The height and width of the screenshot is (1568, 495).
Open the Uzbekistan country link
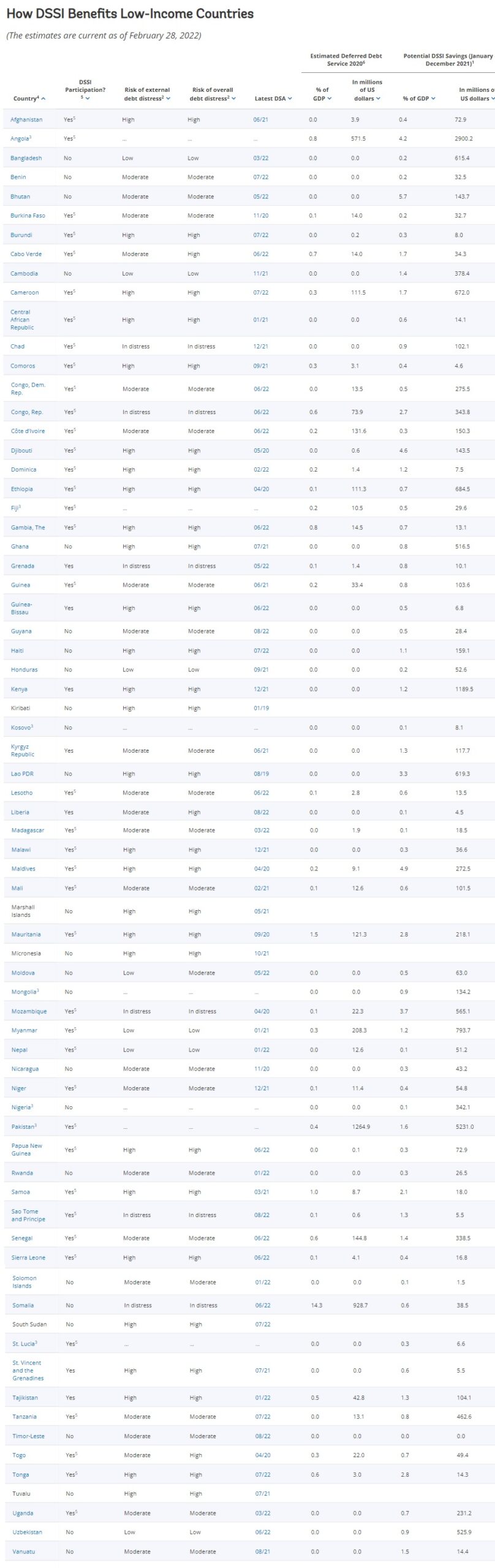point(28,1532)
